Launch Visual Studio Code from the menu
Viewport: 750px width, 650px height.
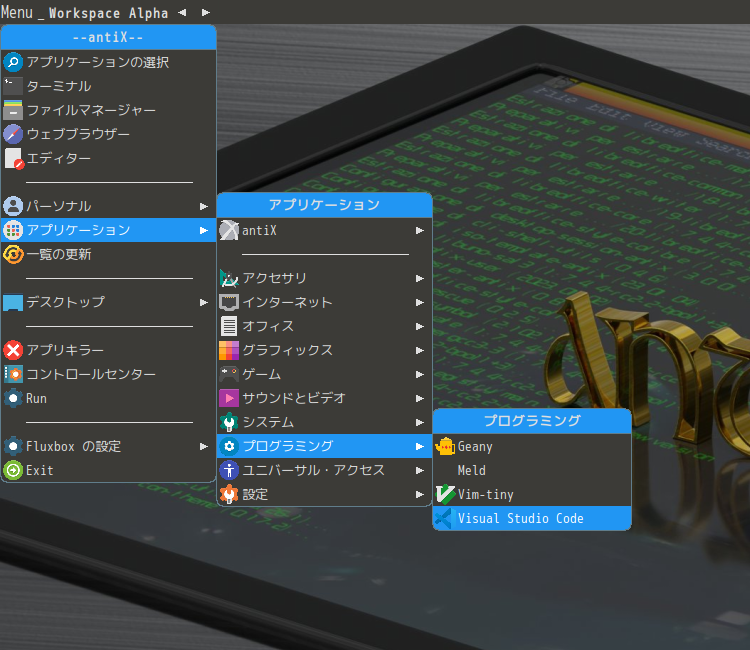(532, 518)
